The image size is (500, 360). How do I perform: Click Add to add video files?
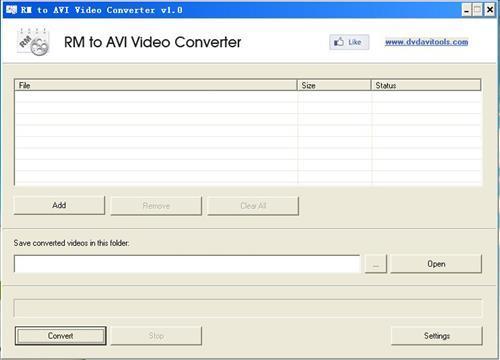(59, 205)
